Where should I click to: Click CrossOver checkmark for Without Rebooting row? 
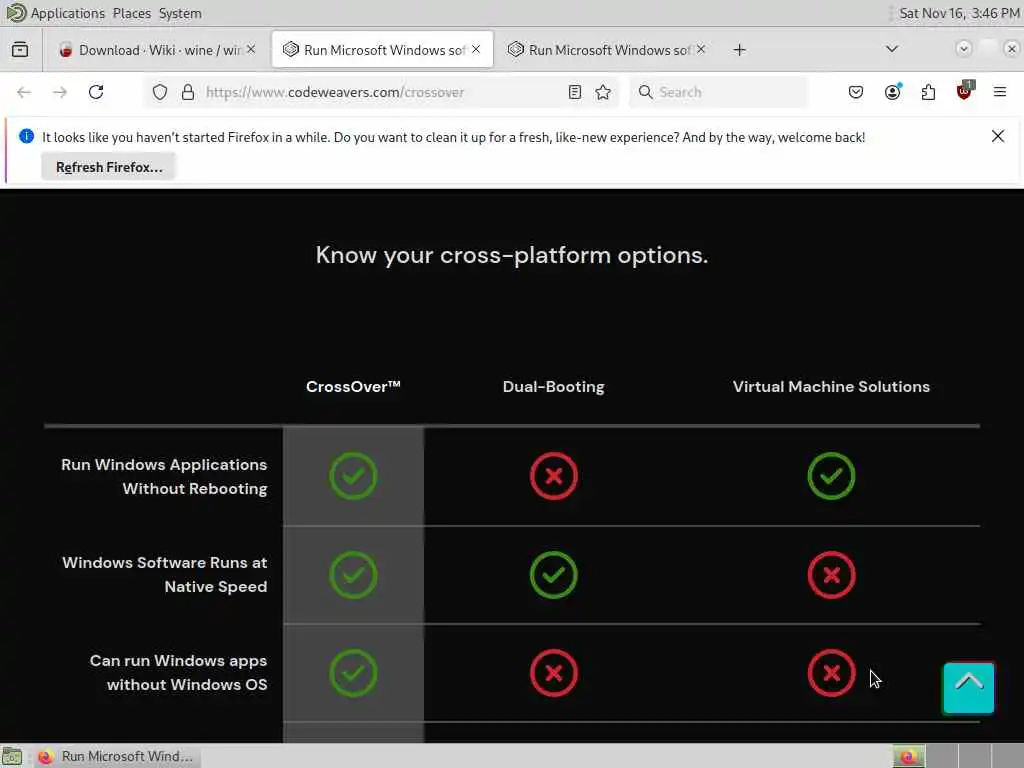(353, 476)
